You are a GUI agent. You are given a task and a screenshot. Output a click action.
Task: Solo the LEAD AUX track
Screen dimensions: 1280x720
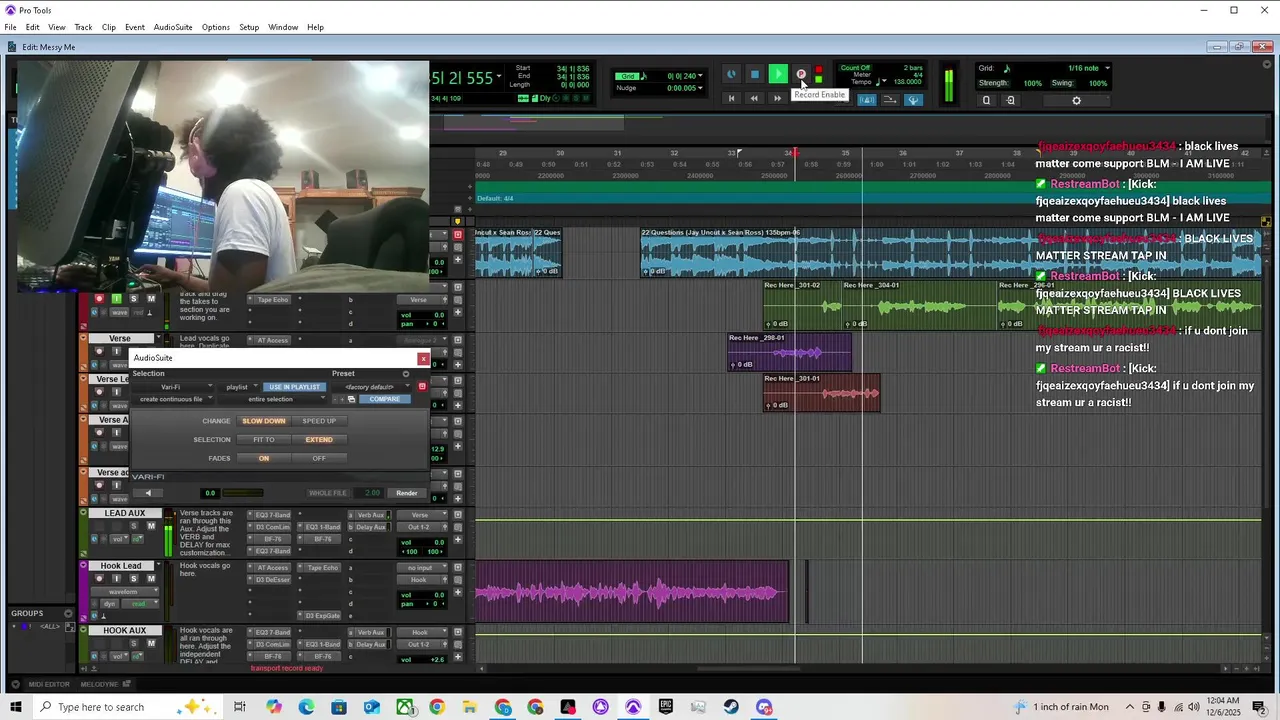[134, 526]
